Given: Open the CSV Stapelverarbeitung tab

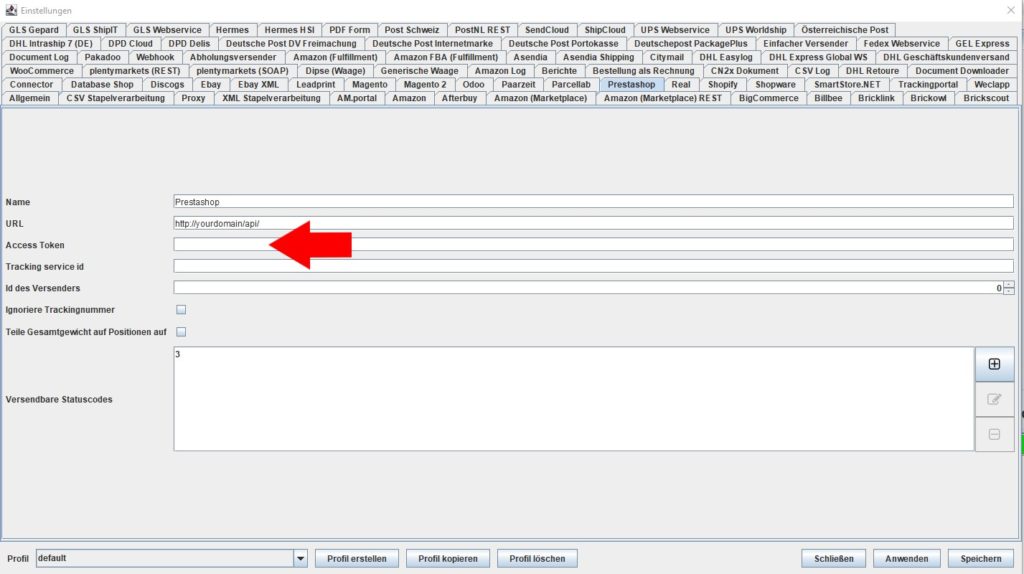Looking at the screenshot, I should pos(116,98).
